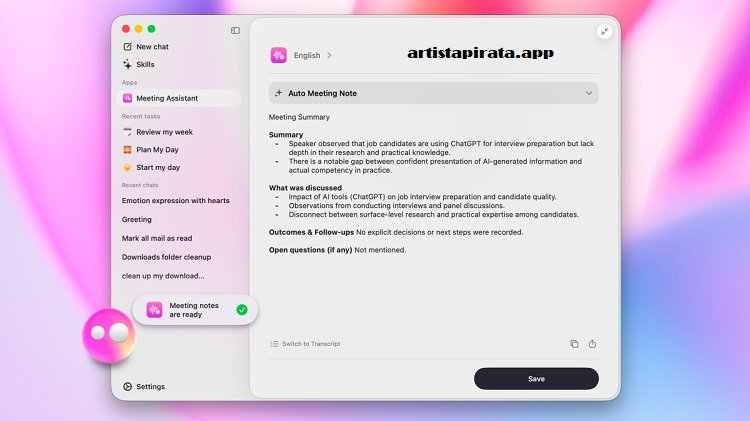Click the Apps section label
This screenshot has width=750, height=421.
(129, 83)
